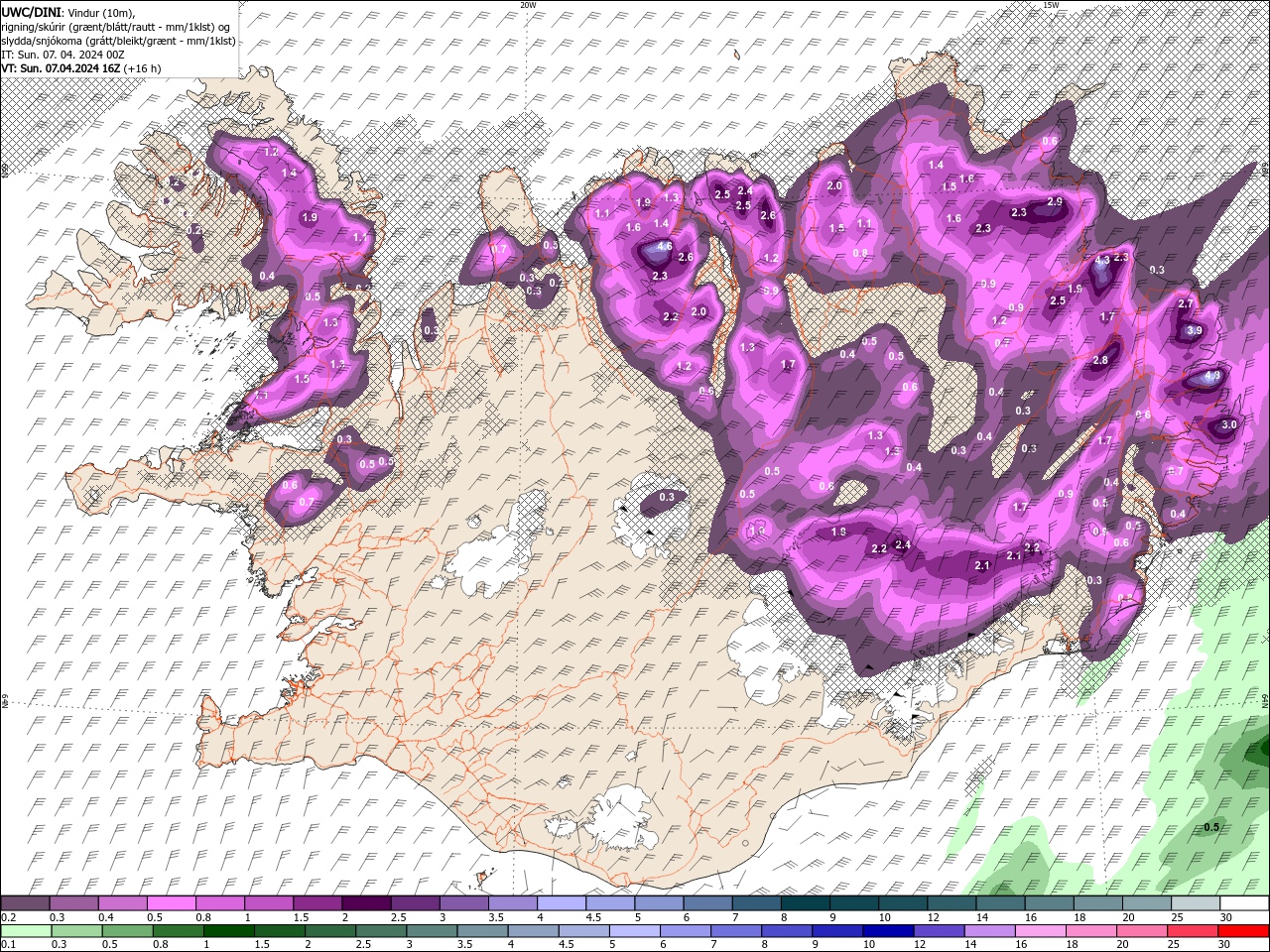Image resolution: width=1270 pixels, height=952 pixels.
Task: Click the '20W' longitude label
Action: [528, 5]
